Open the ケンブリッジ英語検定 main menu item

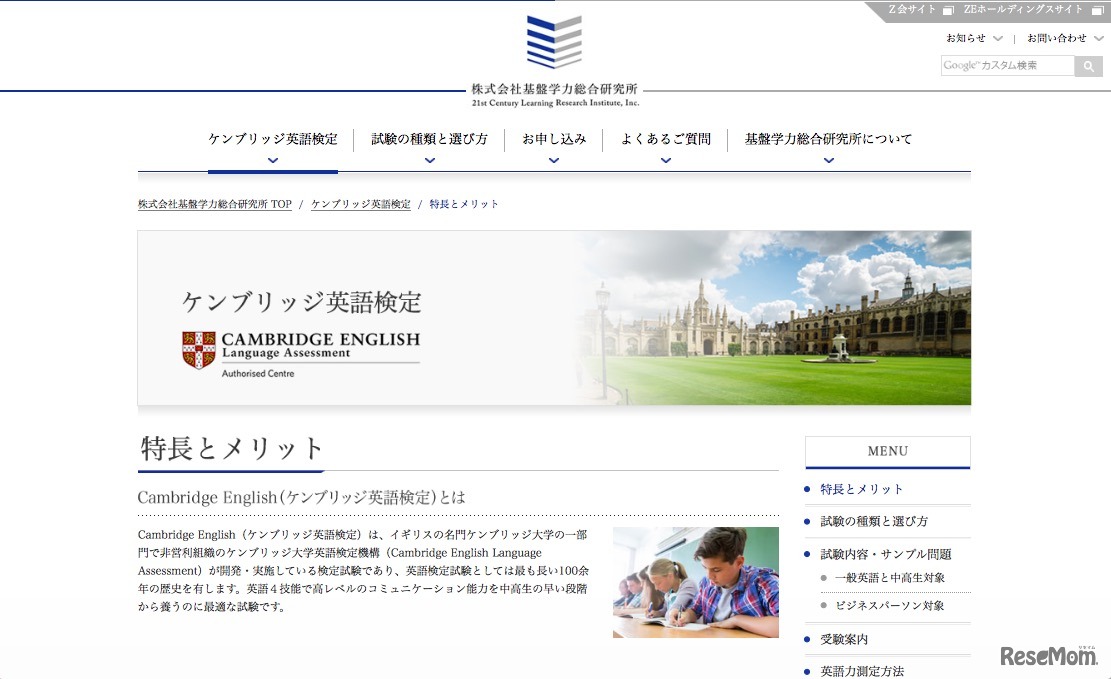coord(273,139)
